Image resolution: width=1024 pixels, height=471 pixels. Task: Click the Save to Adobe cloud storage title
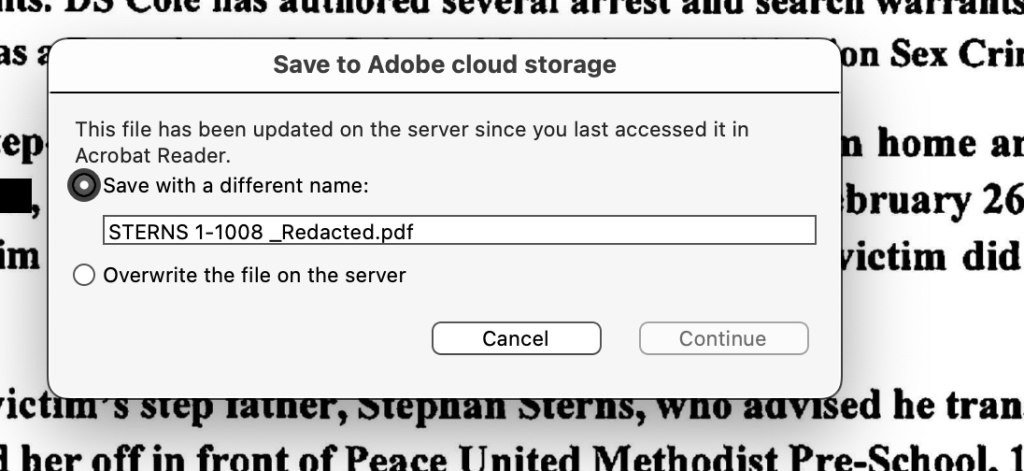pos(444,66)
